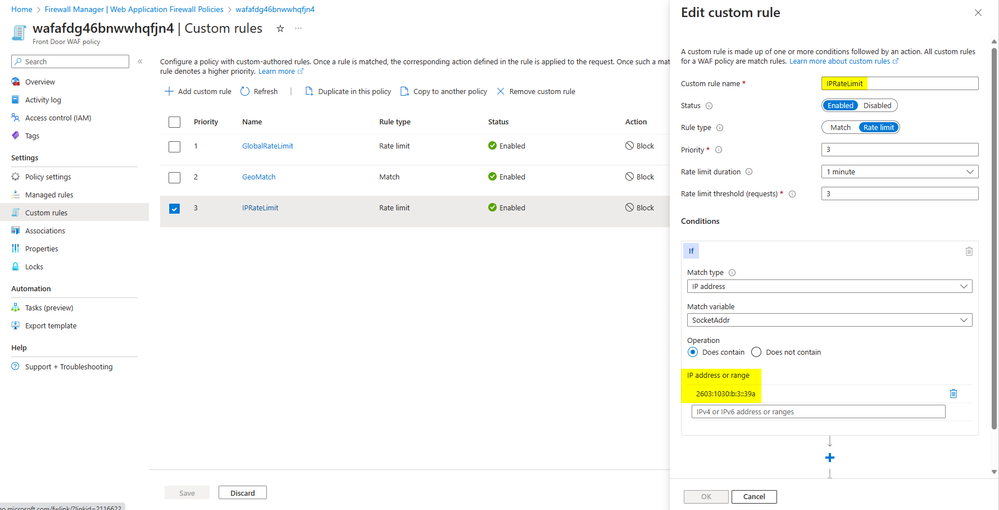Collapse the sidebar with double chevron

coord(140,62)
